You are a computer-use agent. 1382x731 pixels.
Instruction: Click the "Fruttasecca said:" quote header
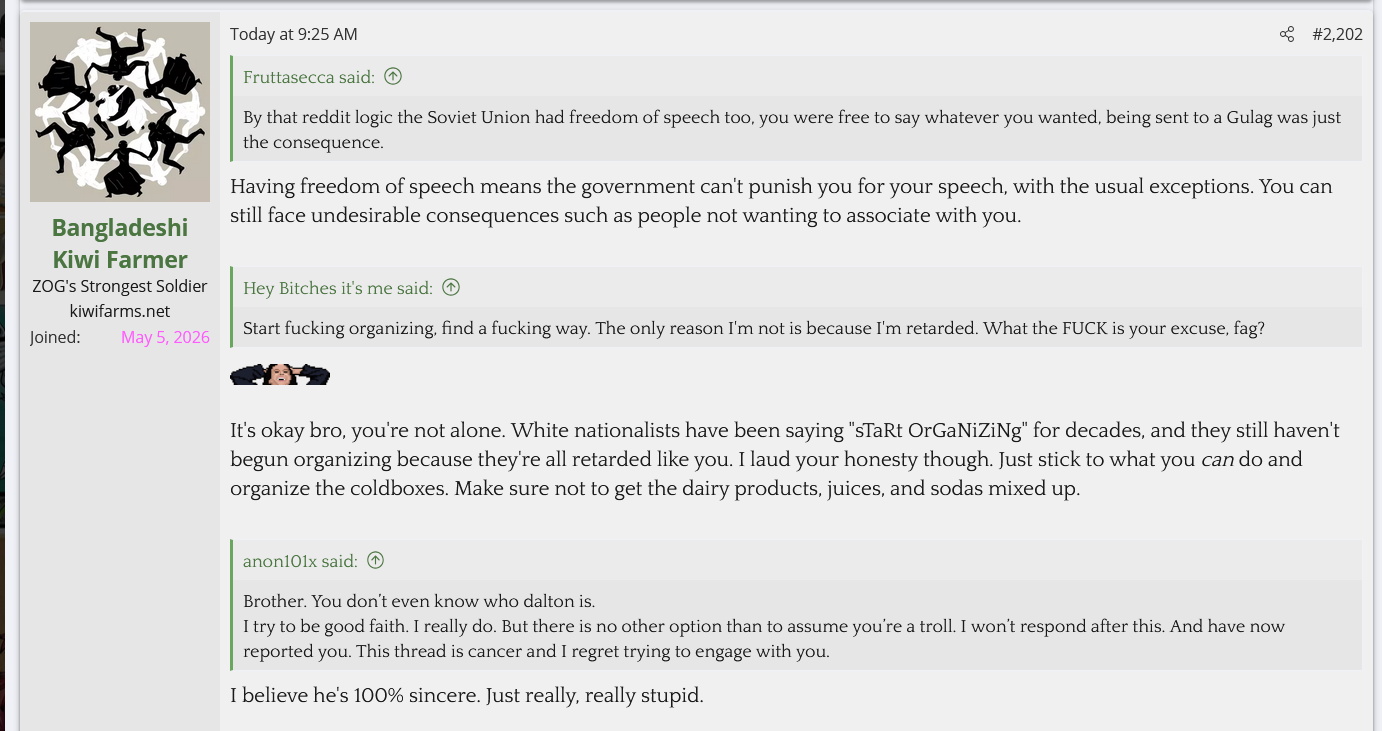309,76
